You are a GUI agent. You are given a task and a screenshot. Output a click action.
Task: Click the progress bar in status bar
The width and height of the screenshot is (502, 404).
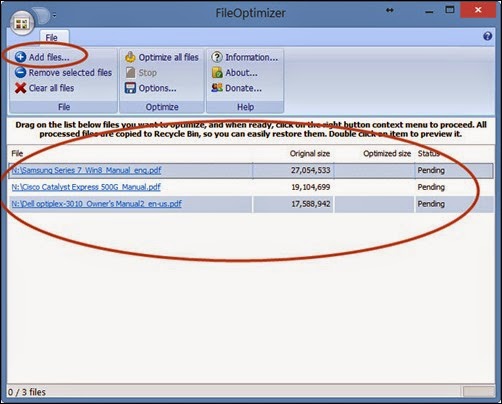[478, 392]
